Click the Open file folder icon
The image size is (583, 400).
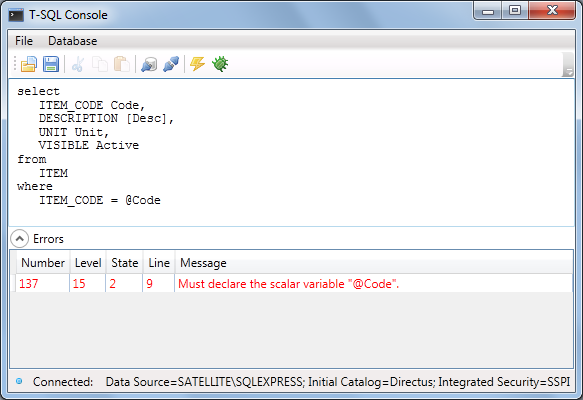pos(29,64)
